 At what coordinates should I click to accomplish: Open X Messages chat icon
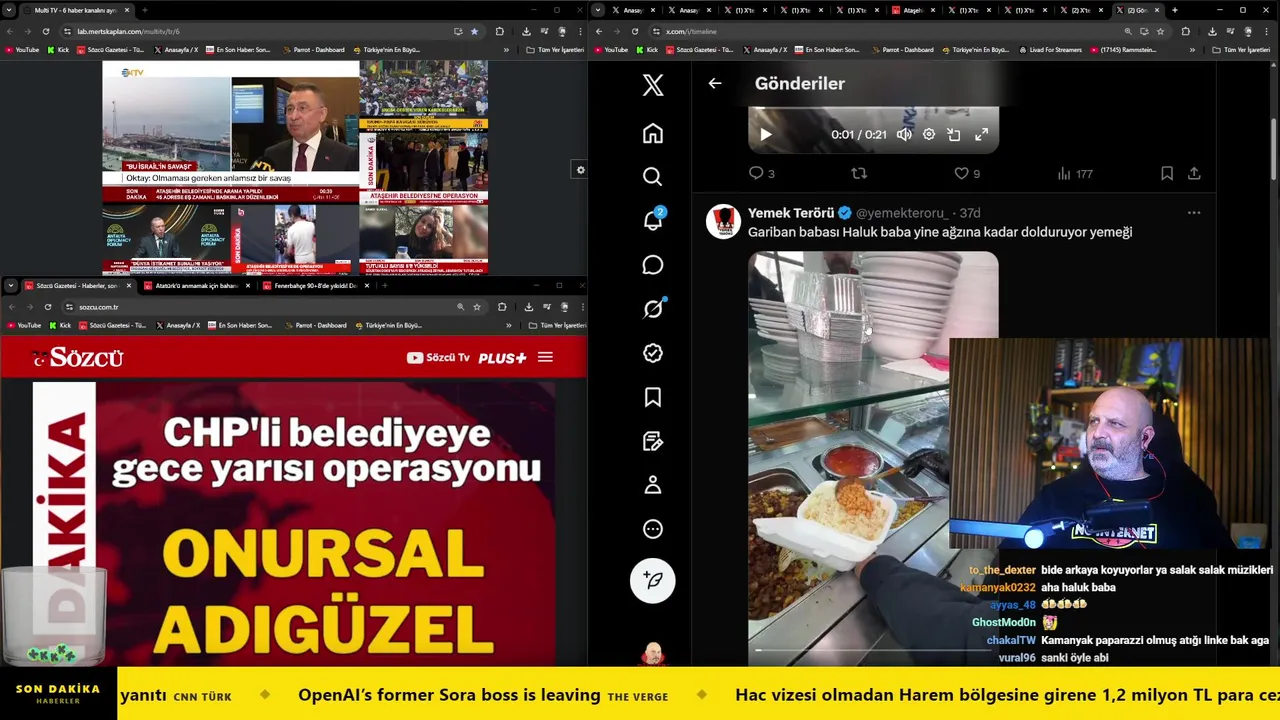653,265
